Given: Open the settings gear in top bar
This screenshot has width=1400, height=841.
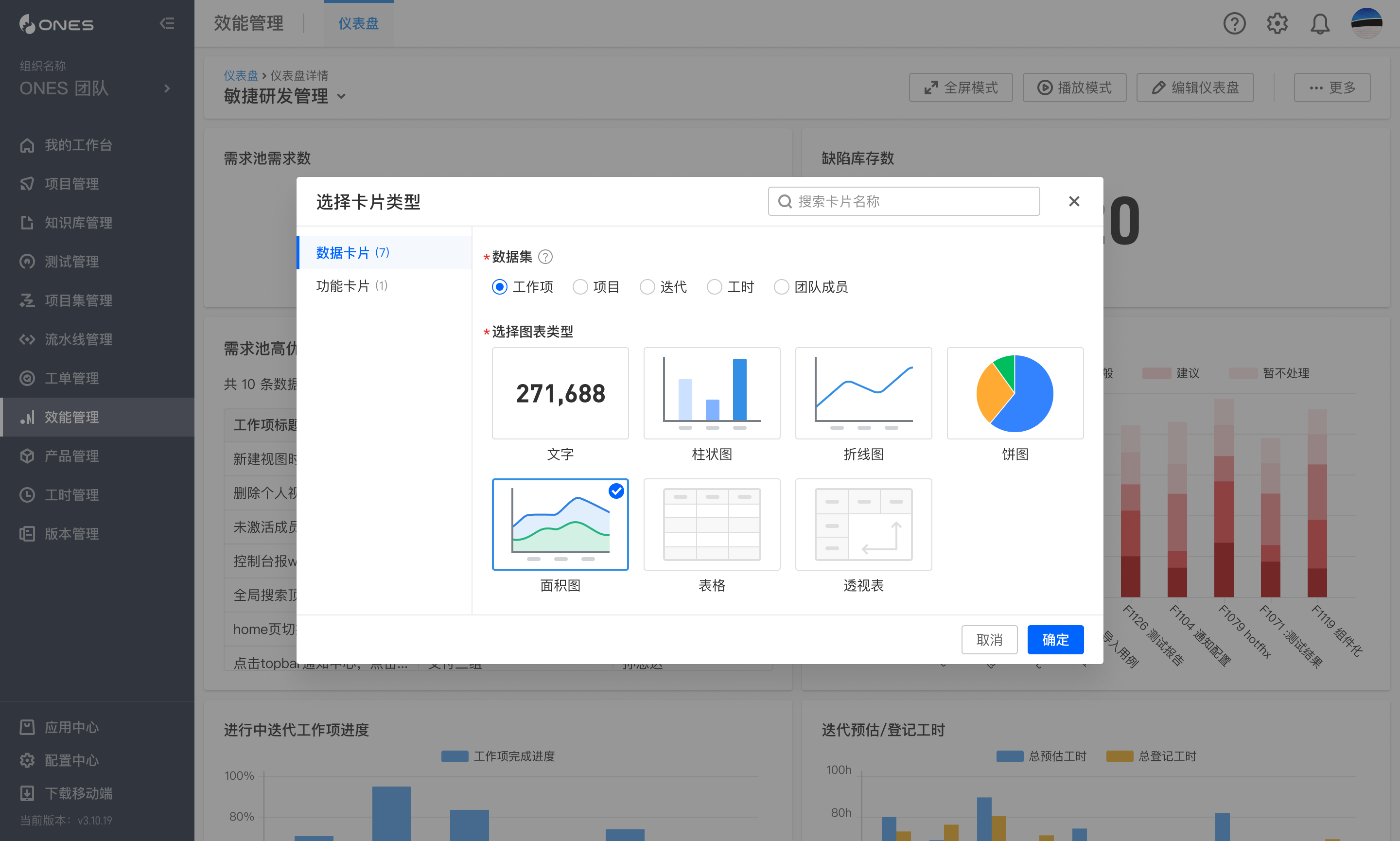Looking at the screenshot, I should (1277, 24).
